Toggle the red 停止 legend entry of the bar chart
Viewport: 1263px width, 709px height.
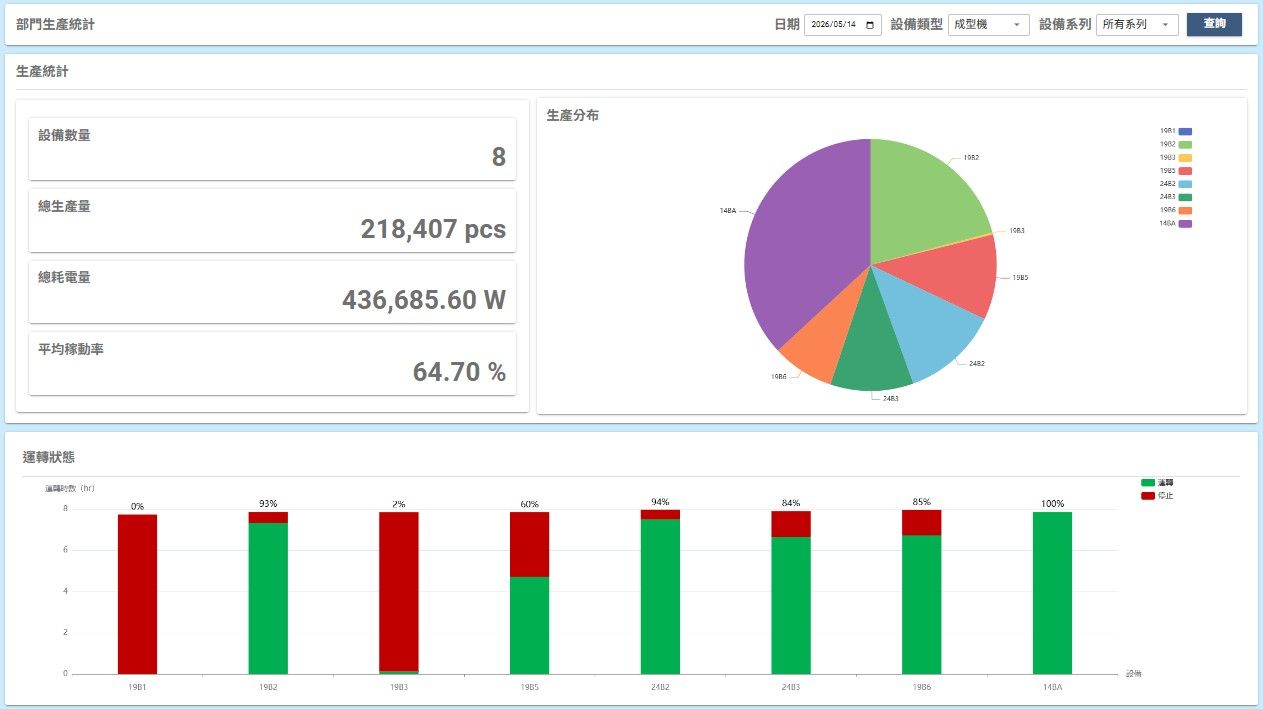click(1157, 496)
